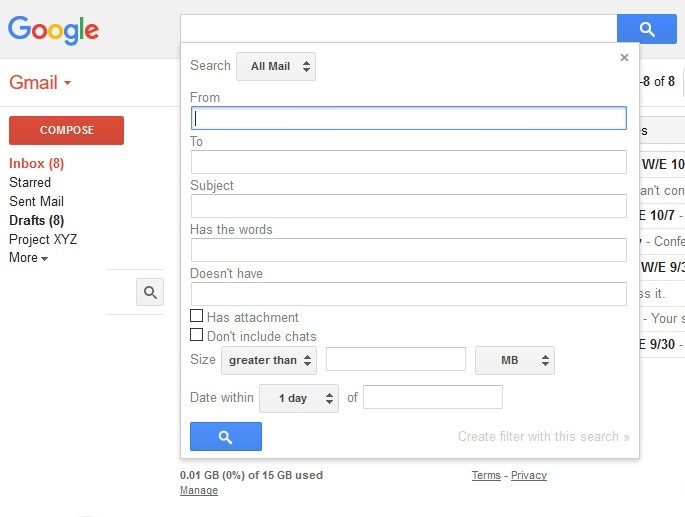
Task: Open Inbox (8) folder
Action: (x=37, y=163)
